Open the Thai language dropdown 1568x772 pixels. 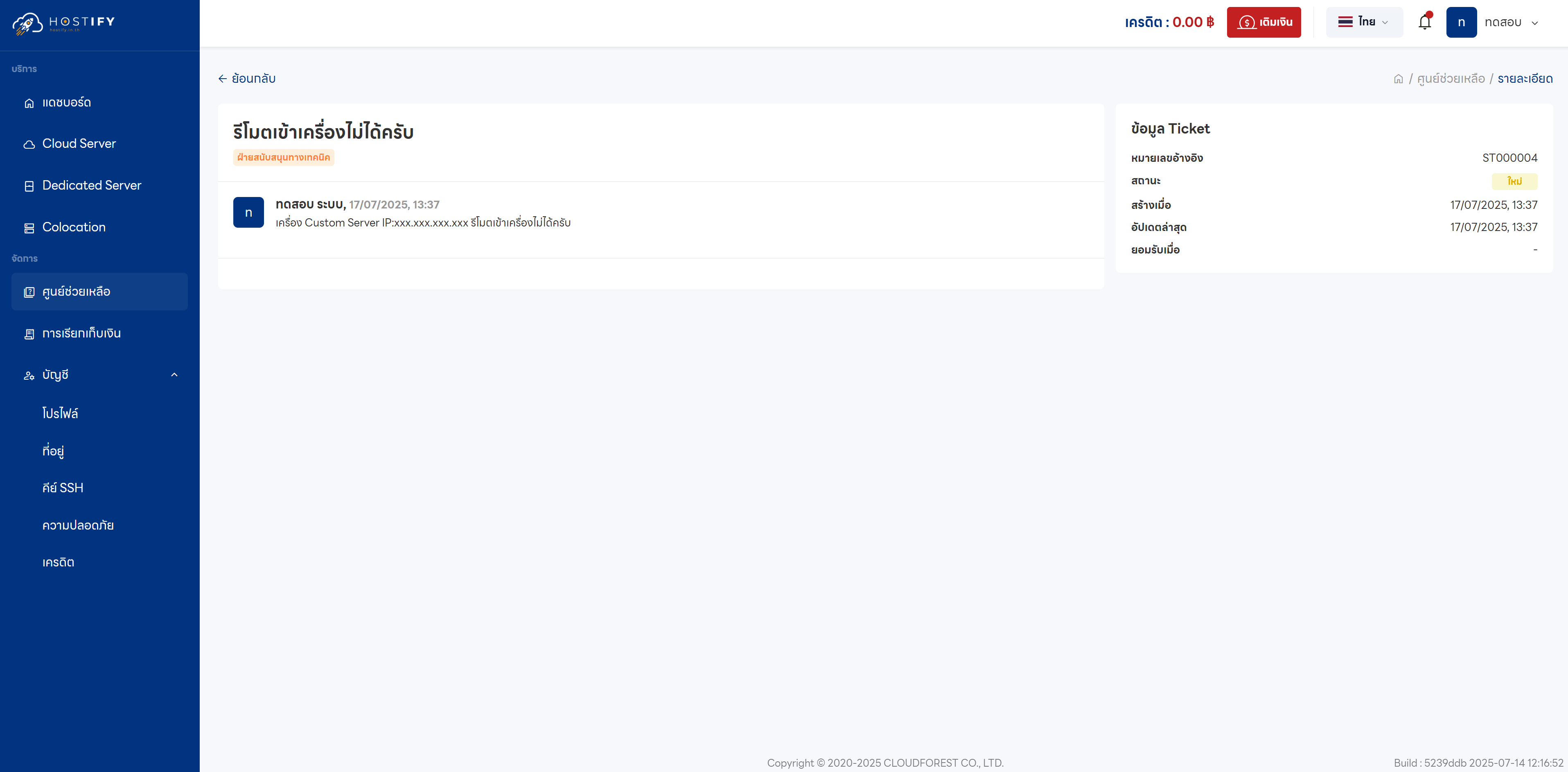pyautogui.click(x=1363, y=23)
